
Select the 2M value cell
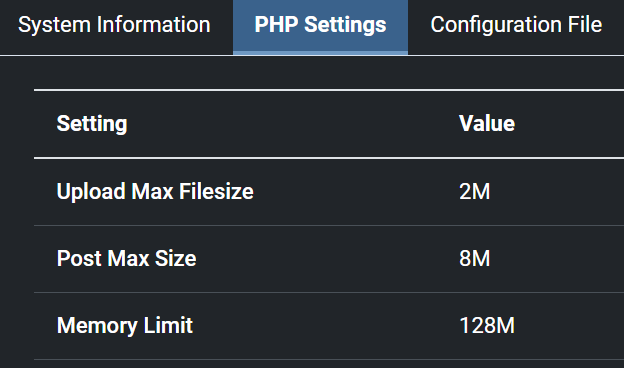click(x=474, y=191)
